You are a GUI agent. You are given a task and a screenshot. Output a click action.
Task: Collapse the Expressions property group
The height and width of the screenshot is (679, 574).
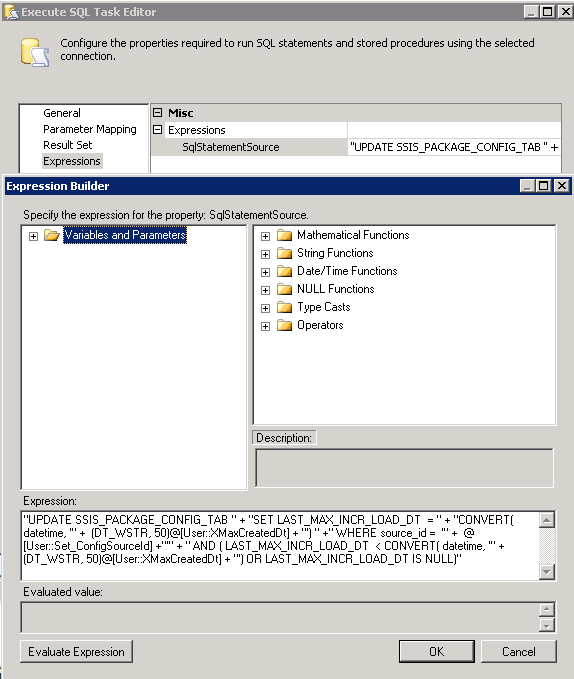158,129
